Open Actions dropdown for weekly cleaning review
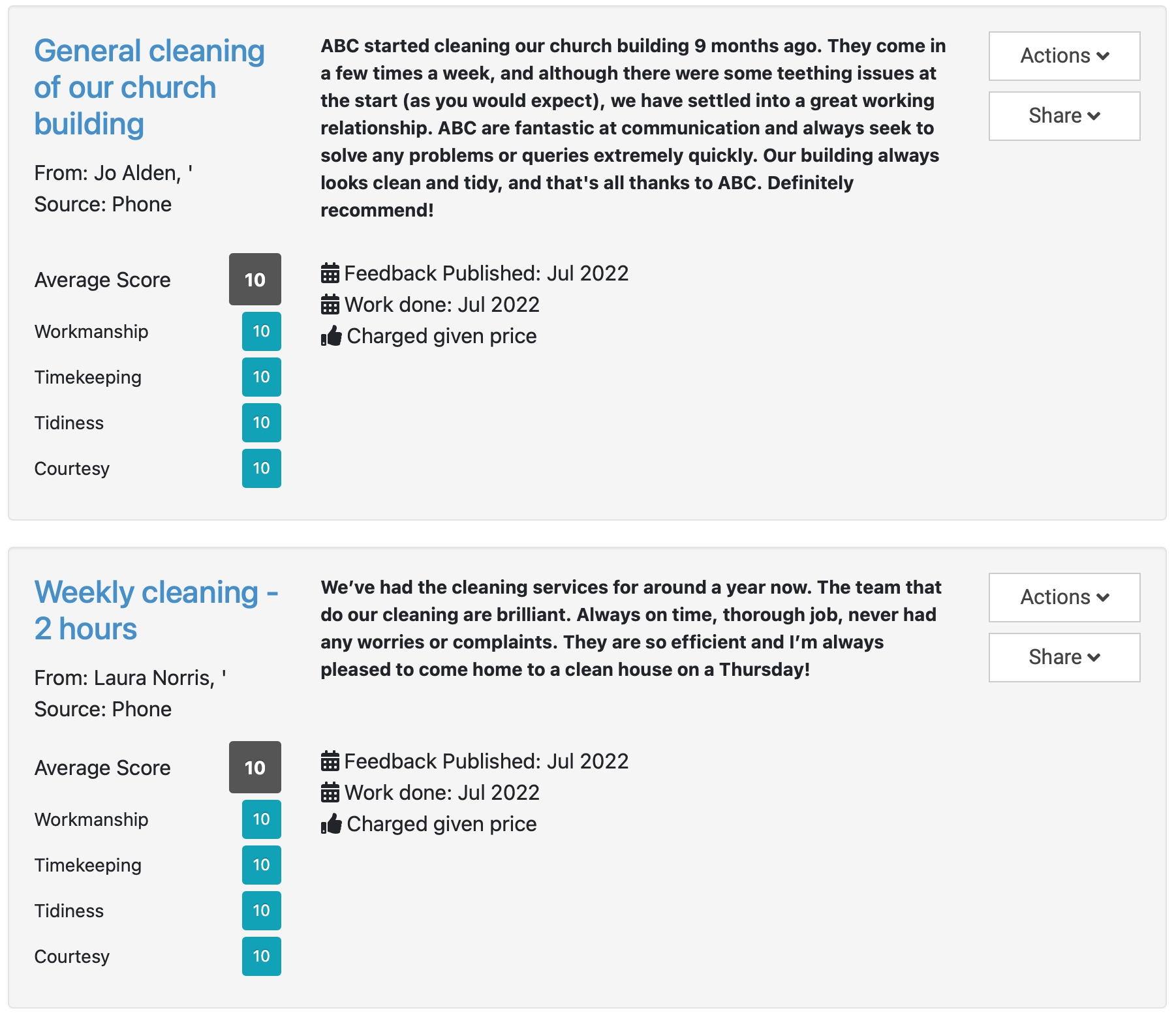The width and height of the screenshot is (1176, 1019). pos(1064,598)
